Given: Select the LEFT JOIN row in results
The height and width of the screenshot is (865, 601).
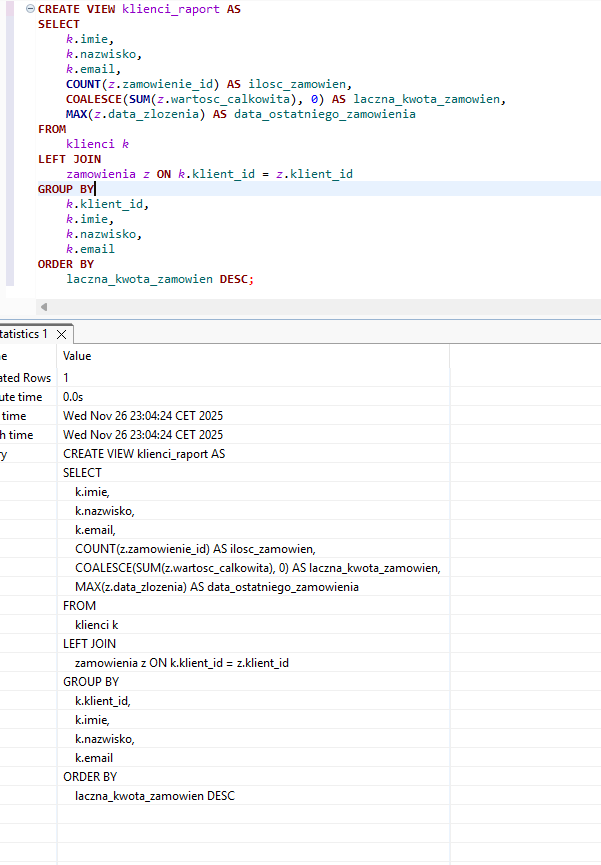Looking at the screenshot, I should coord(89,644).
